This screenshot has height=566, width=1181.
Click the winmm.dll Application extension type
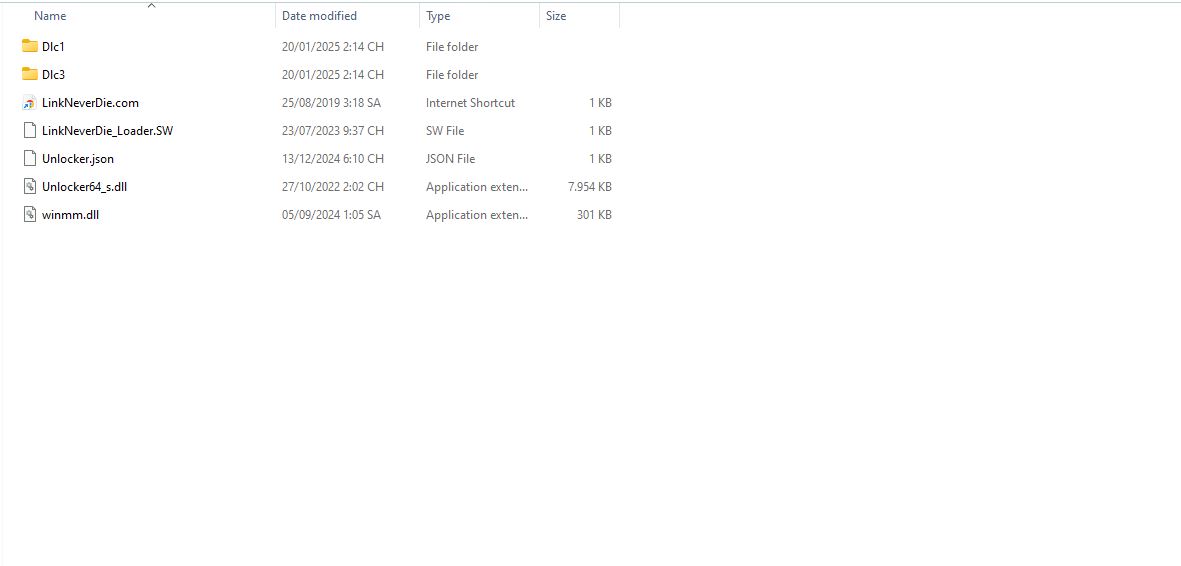coord(477,215)
